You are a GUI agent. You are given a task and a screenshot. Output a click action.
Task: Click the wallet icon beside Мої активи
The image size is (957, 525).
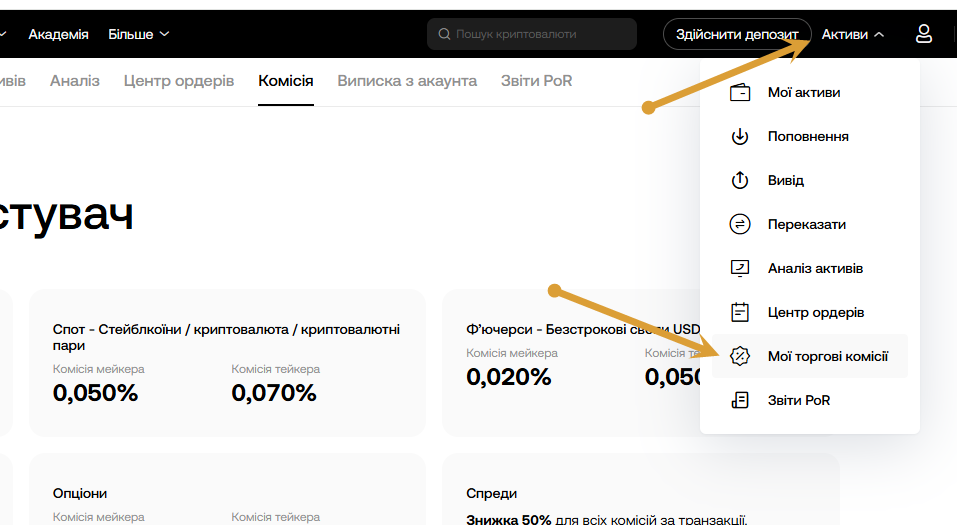740,93
